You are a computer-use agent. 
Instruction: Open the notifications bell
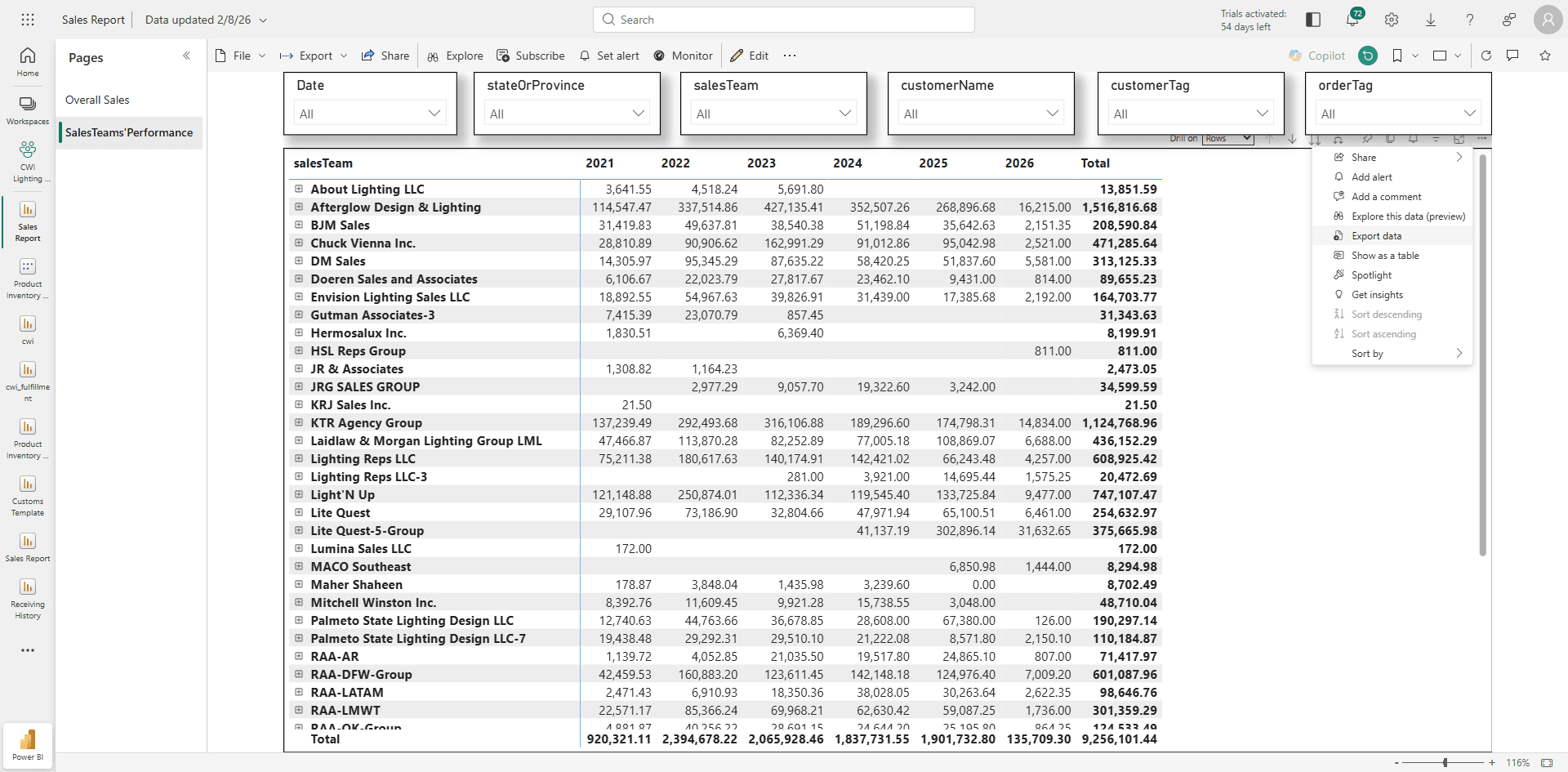(1352, 20)
